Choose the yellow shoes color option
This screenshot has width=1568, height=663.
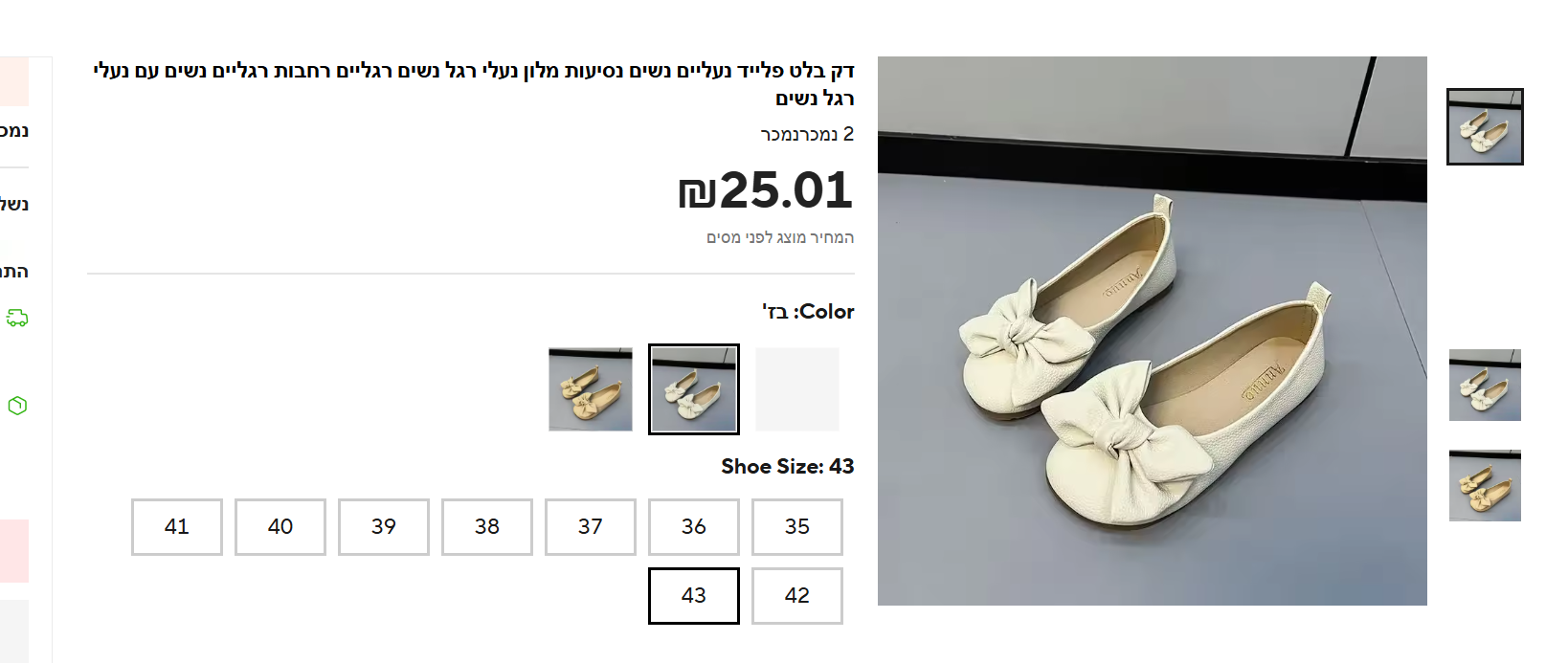pyautogui.click(x=591, y=389)
